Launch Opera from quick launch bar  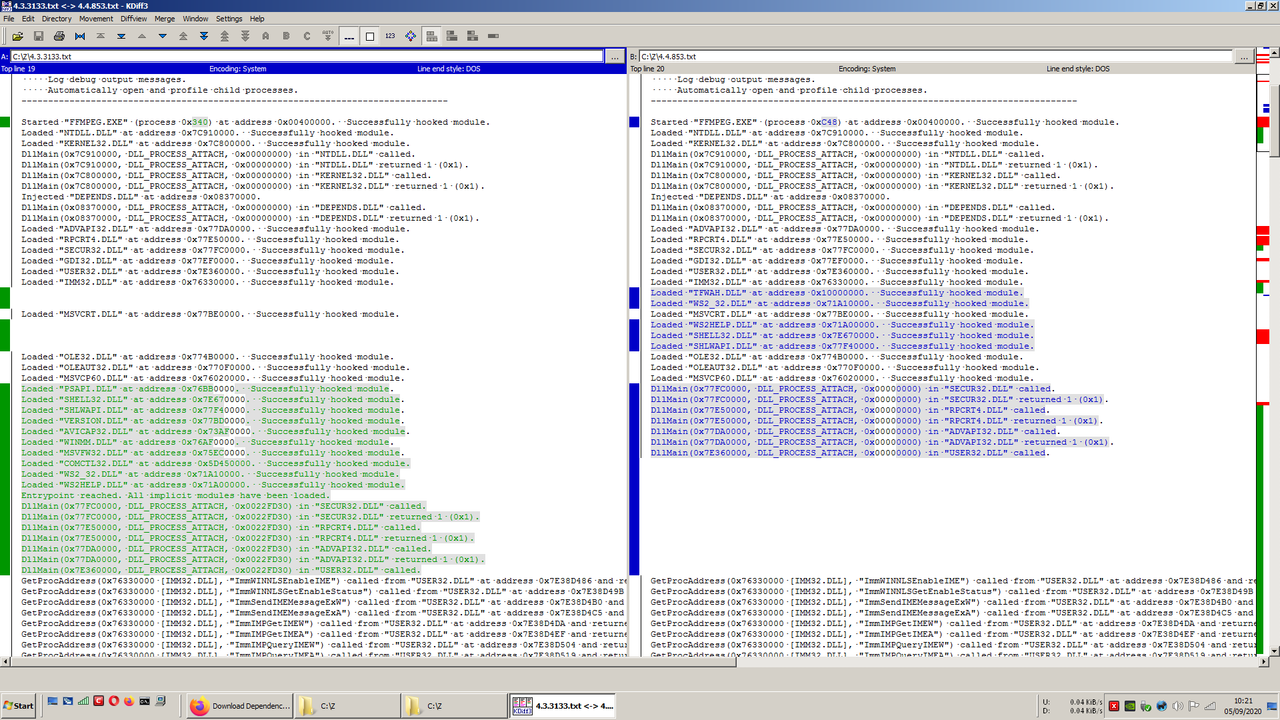click(114, 701)
